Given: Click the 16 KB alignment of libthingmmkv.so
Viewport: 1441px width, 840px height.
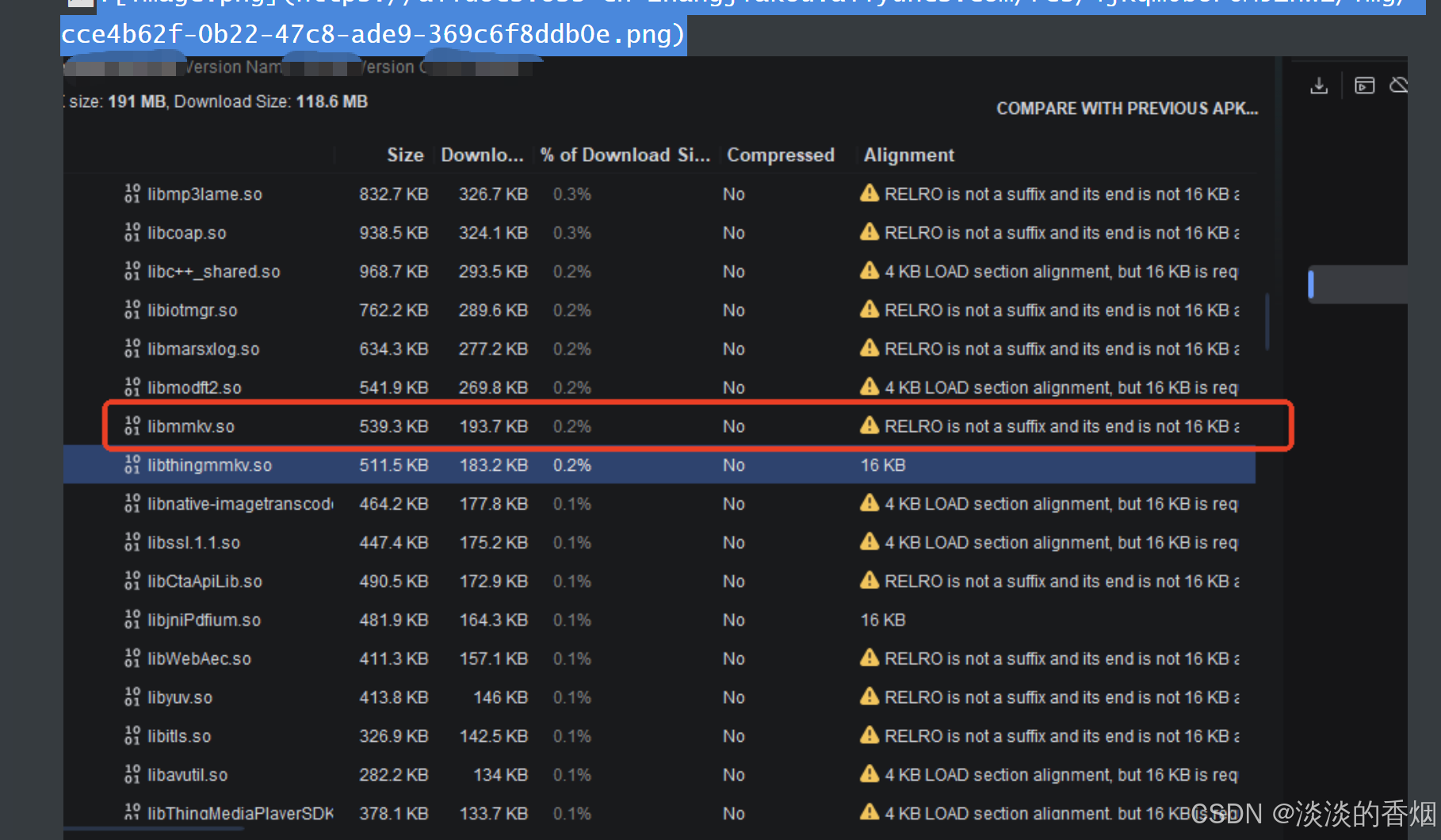Looking at the screenshot, I should tap(883, 465).
